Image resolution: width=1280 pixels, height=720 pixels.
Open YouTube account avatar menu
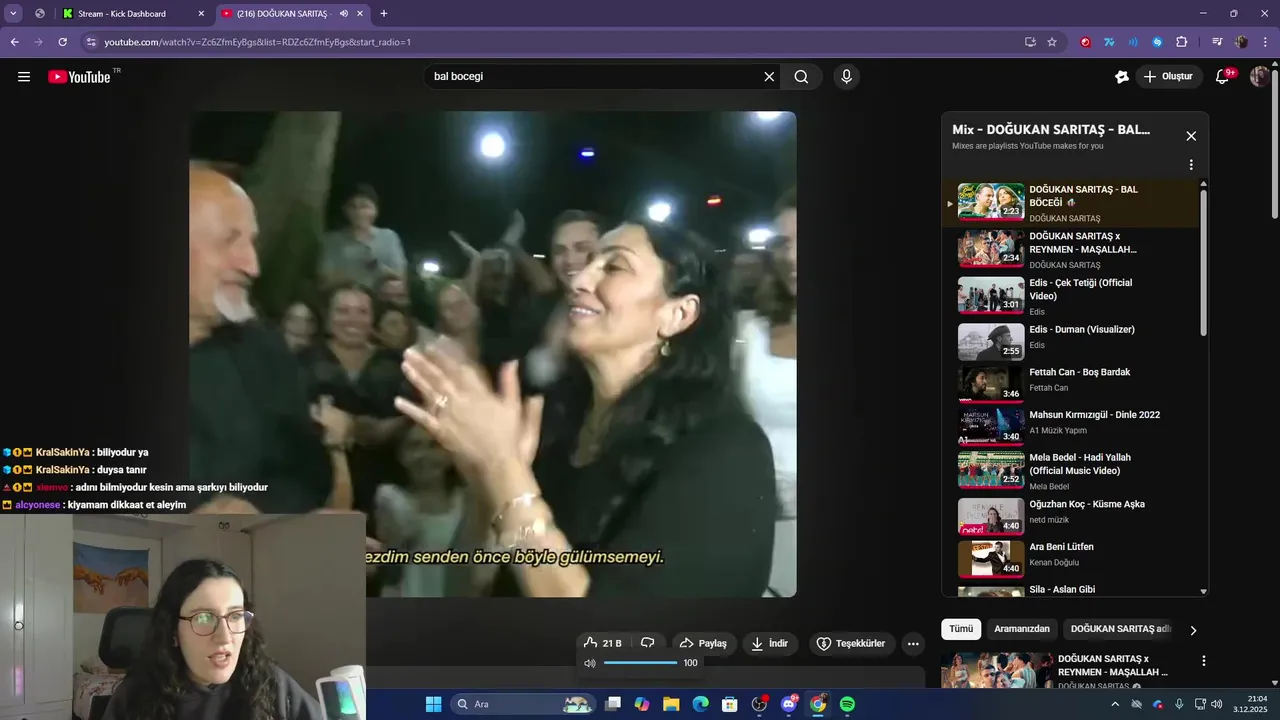(1260, 77)
